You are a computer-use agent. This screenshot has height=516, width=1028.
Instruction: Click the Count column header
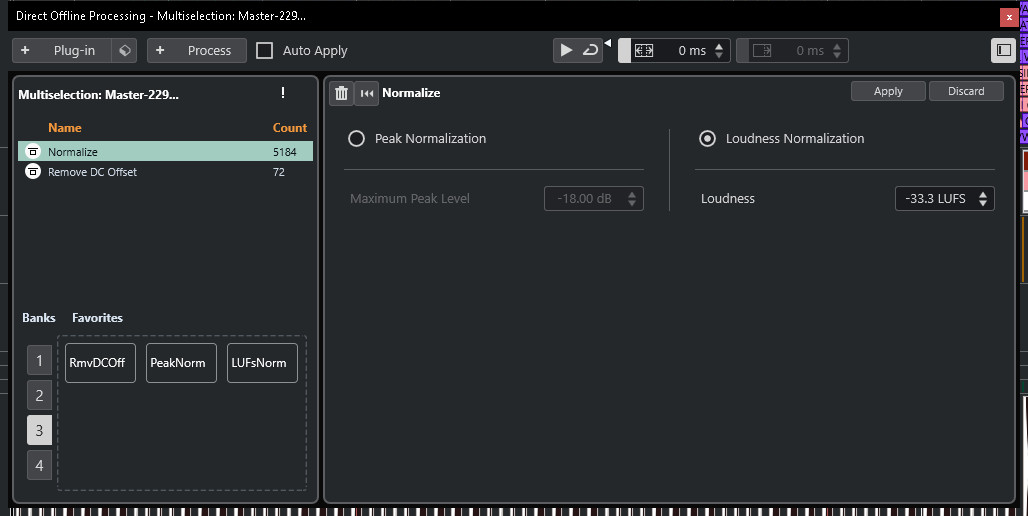coord(290,128)
